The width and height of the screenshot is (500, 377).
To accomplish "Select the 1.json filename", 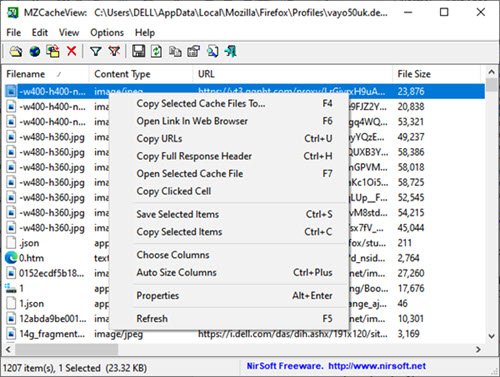I will [31, 304].
